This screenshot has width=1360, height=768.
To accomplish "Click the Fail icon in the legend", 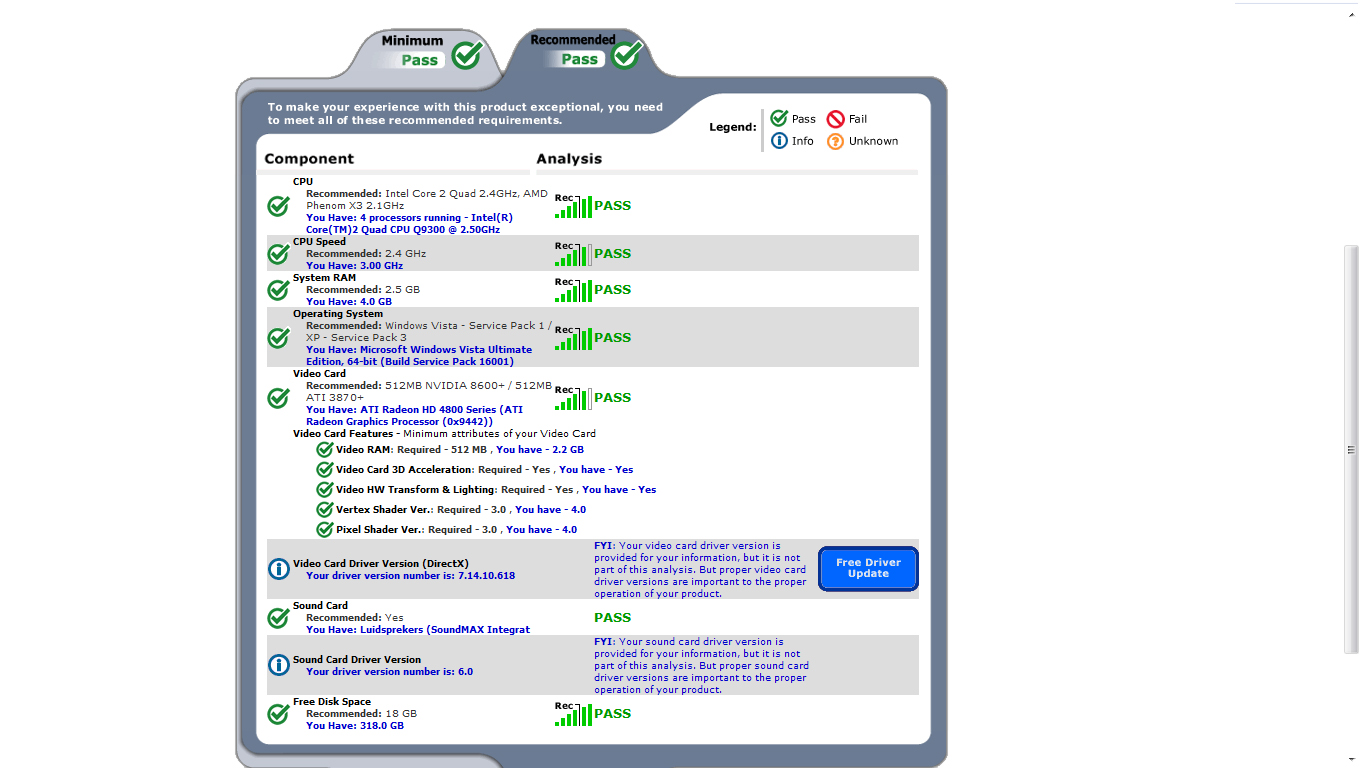I will [x=836, y=119].
